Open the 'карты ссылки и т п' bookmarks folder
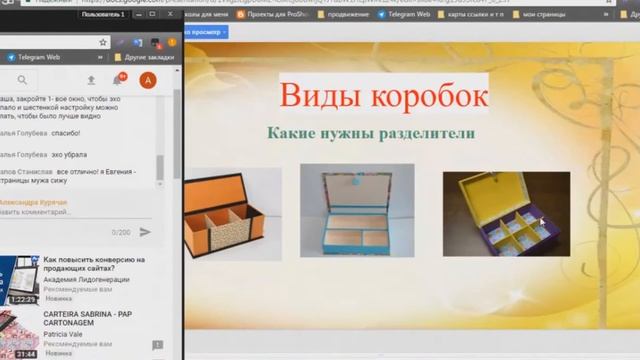640x360 pixels. tap(471, 14)
